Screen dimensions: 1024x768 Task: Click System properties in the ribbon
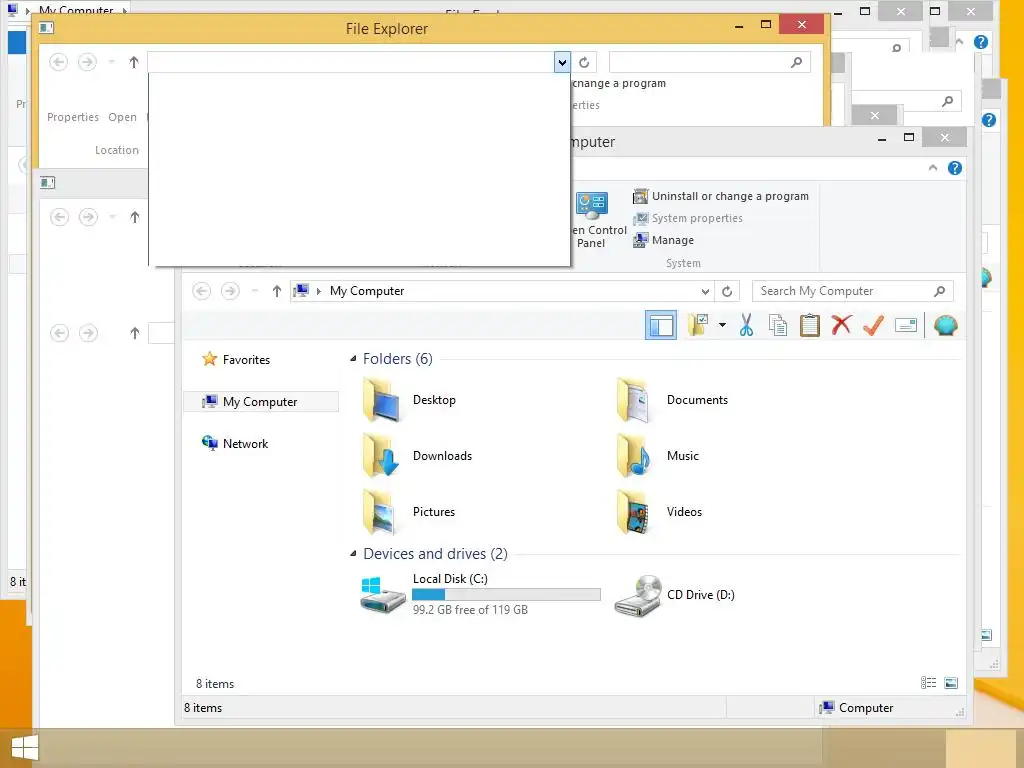pos(688,218)
